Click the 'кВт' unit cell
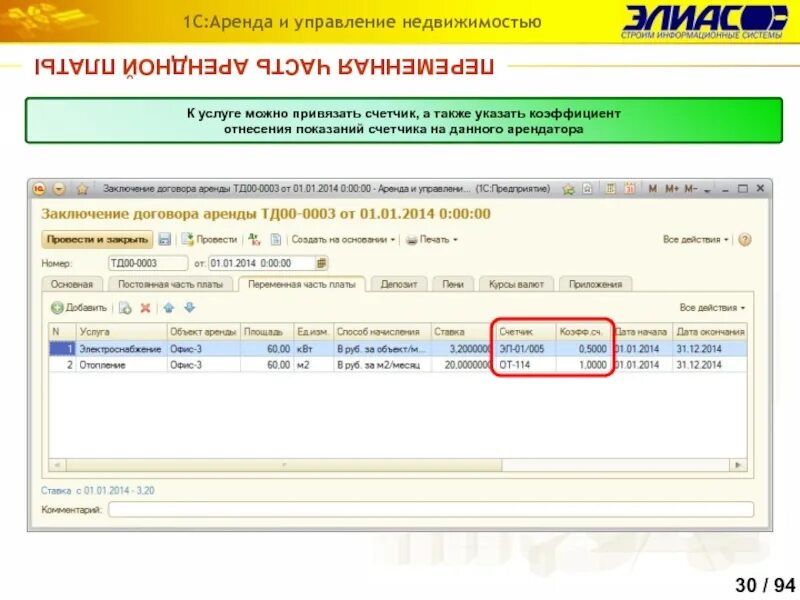Viewport: 800px width, 600px height. point(314,349)
